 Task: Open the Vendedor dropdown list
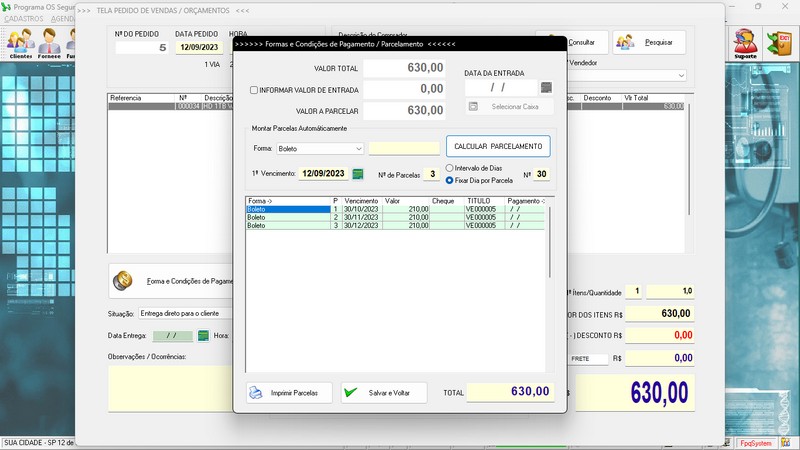(681, 76)
